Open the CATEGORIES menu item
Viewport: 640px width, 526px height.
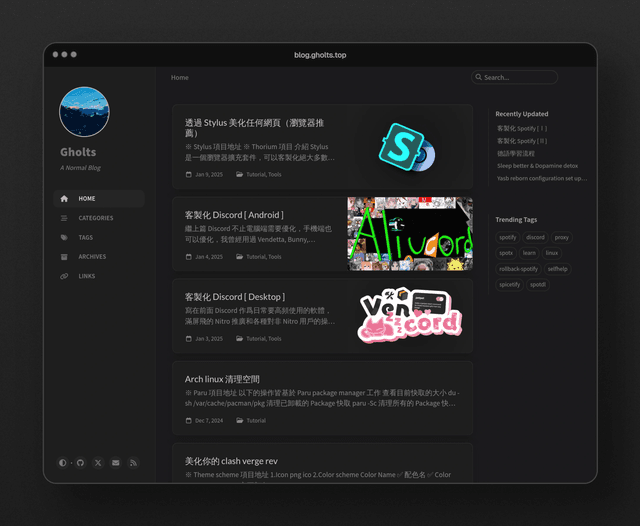[x=99, y=218]
